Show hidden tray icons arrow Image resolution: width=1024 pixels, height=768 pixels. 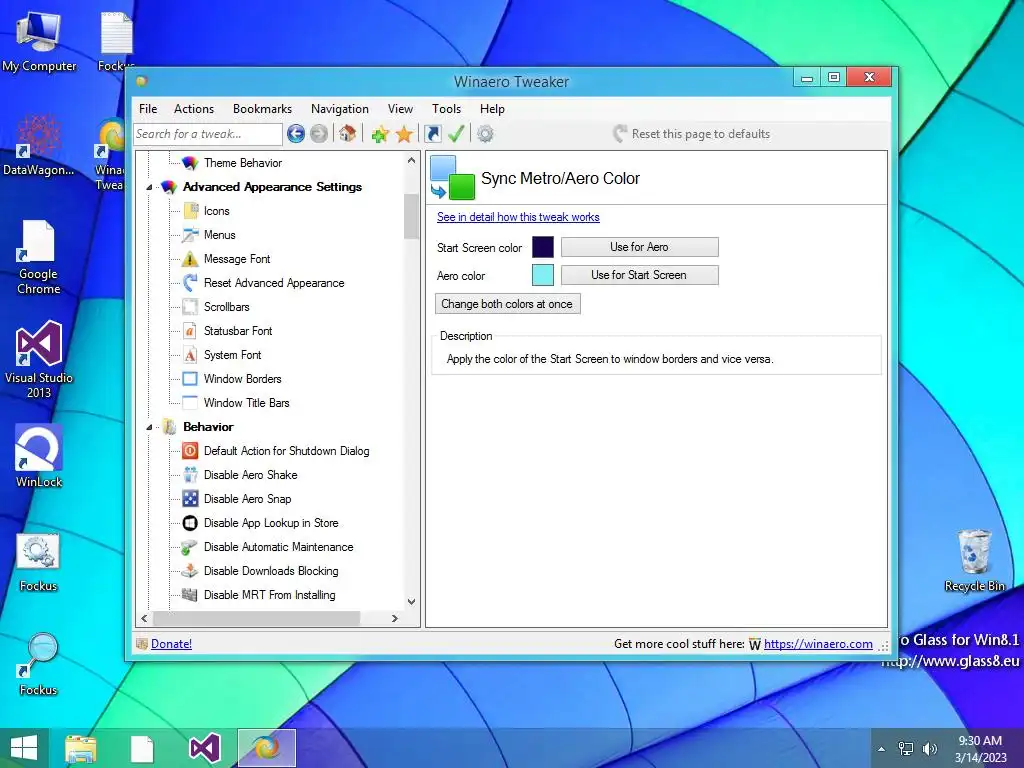882,749
